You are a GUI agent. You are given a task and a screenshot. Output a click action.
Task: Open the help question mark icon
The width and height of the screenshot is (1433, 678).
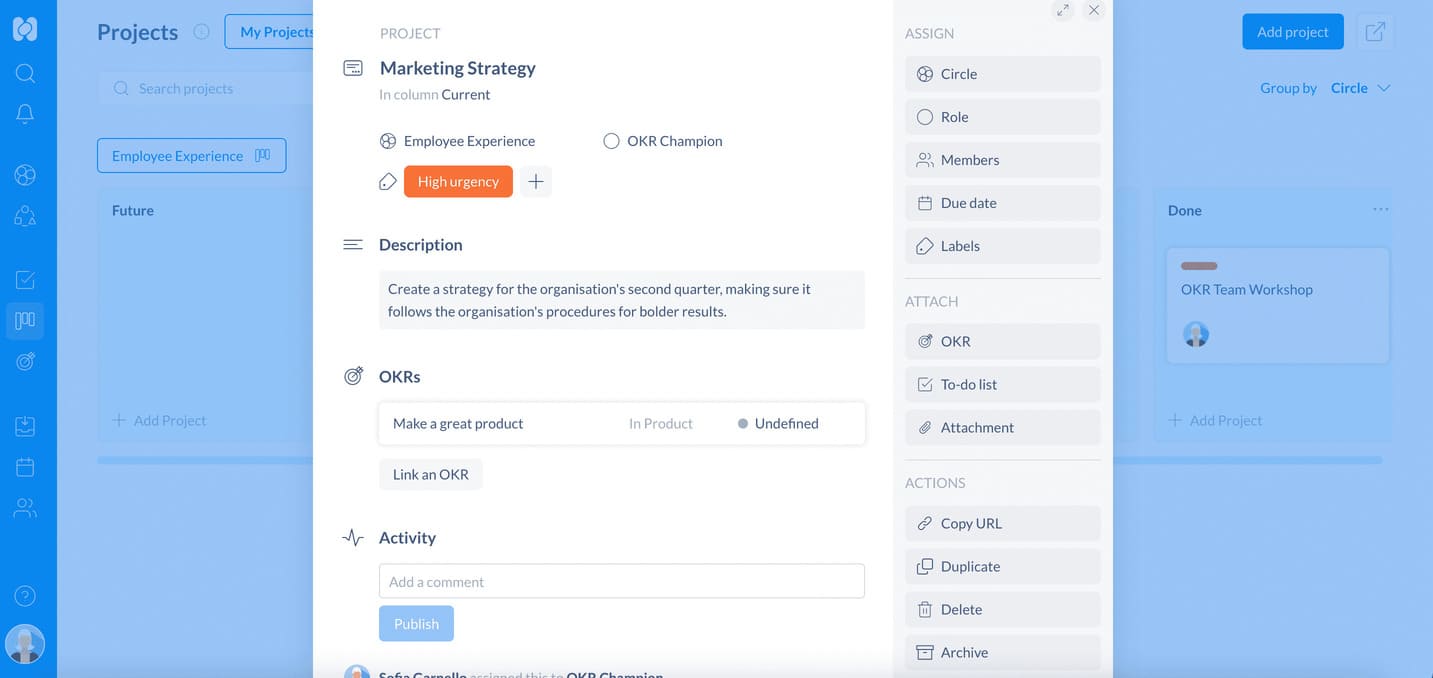[25, 596]
